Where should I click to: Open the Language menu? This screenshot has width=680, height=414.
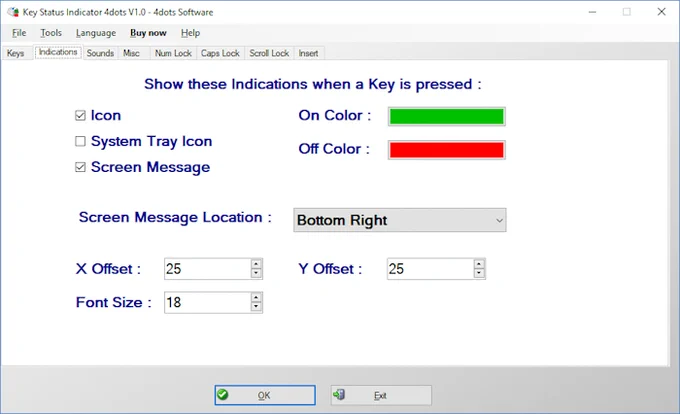[x=96, y=33]
